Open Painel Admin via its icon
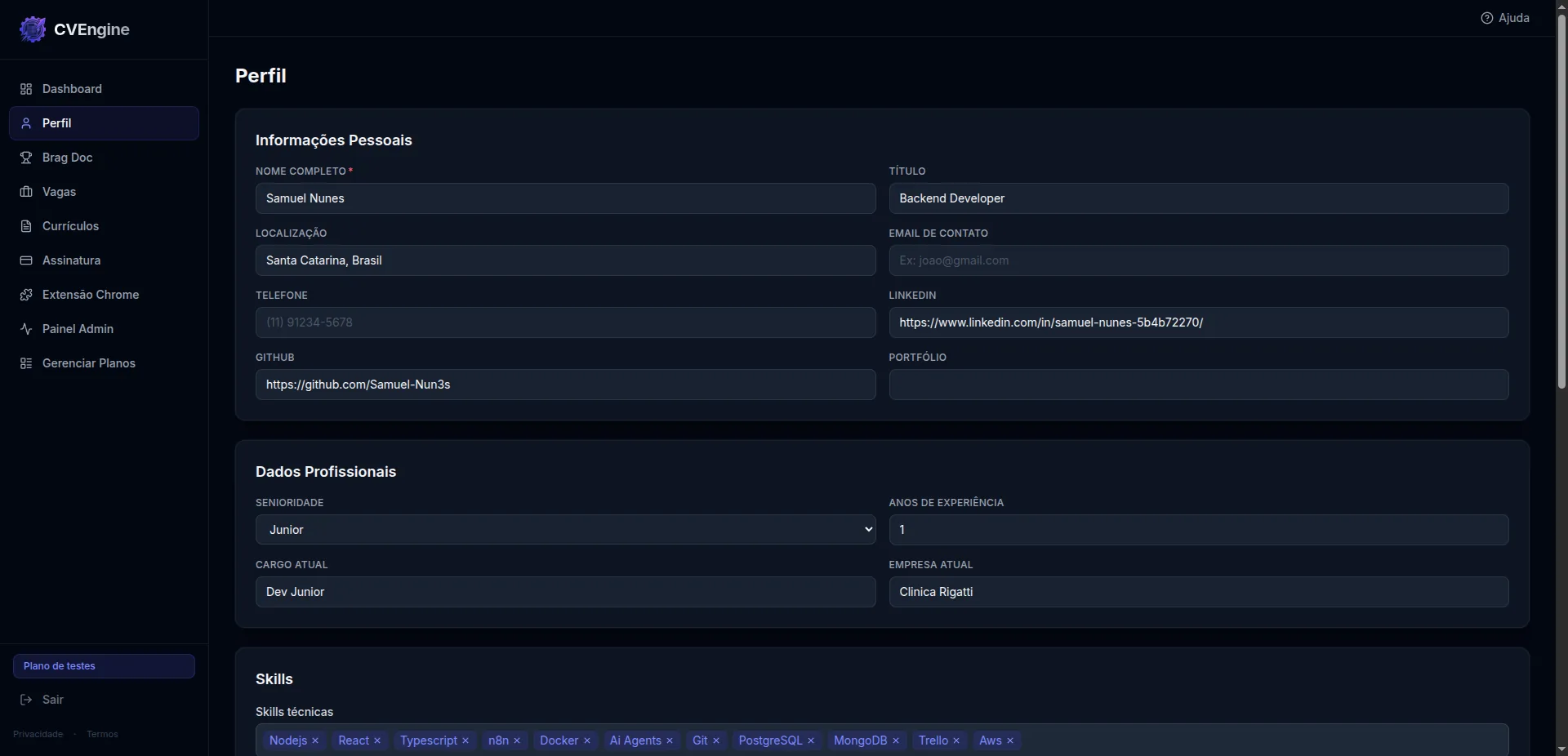Image resolution: width=1568 pixels, height=756 pixels. [x=26, y=329]
